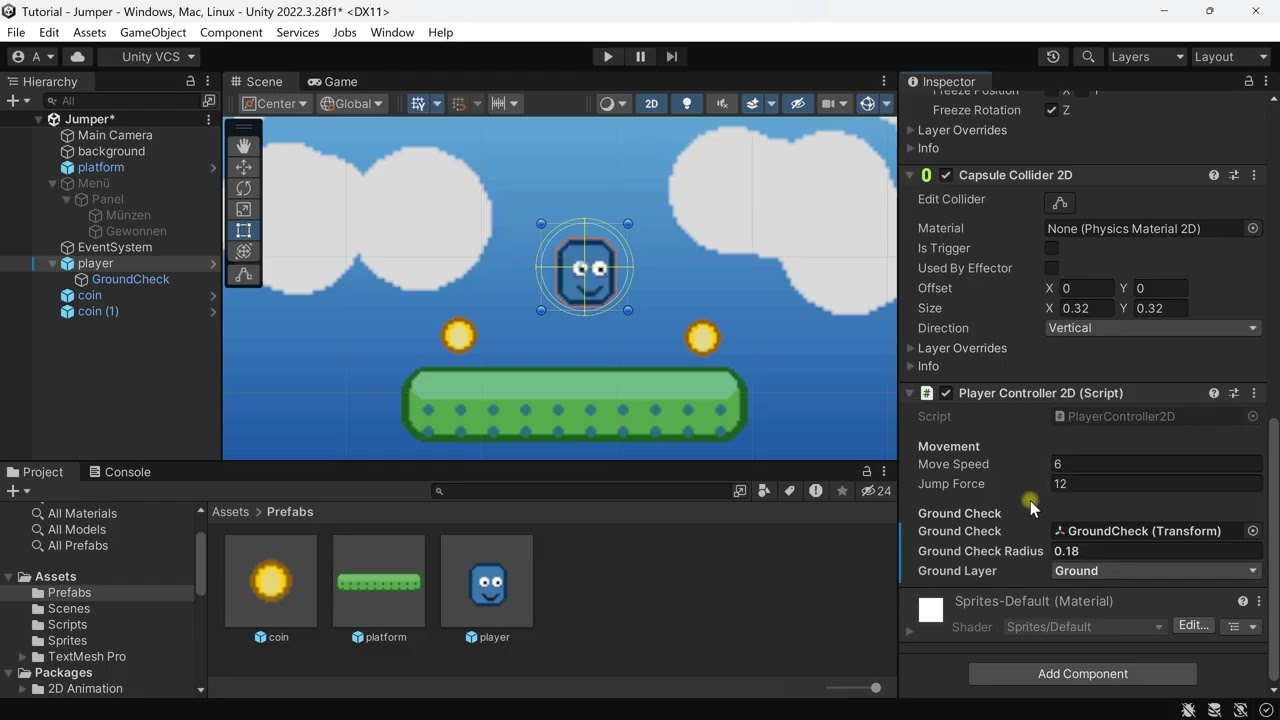Open the Ground Layer dropdown
This screenshot has width=1280, height=720.
(1155, 571)
